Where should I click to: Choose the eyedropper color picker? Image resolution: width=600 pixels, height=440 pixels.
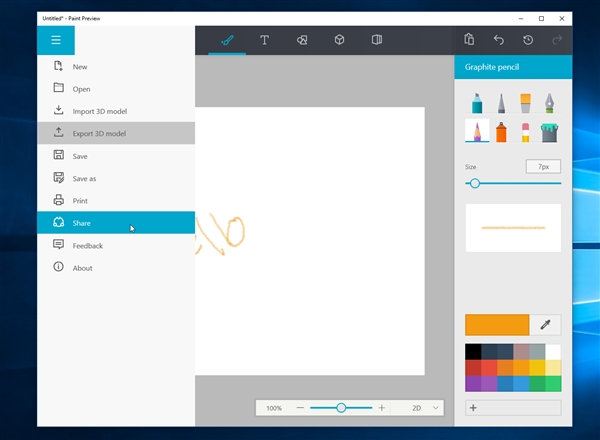(x=546, y=324)
